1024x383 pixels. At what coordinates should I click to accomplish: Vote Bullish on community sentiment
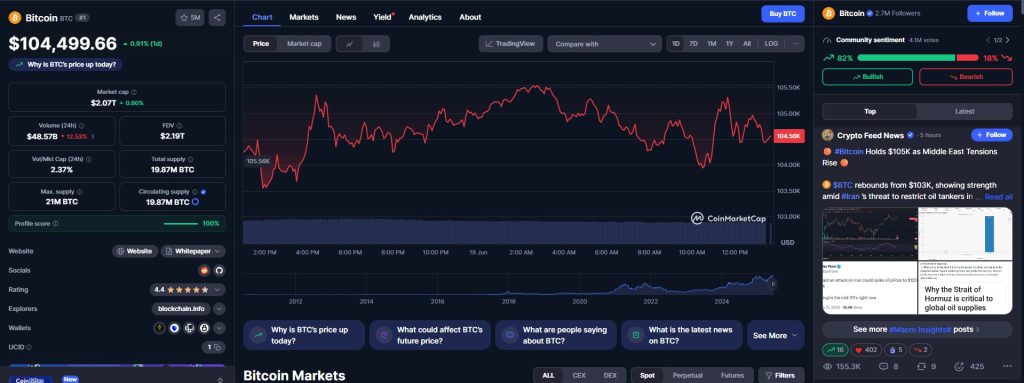(867, 76)
